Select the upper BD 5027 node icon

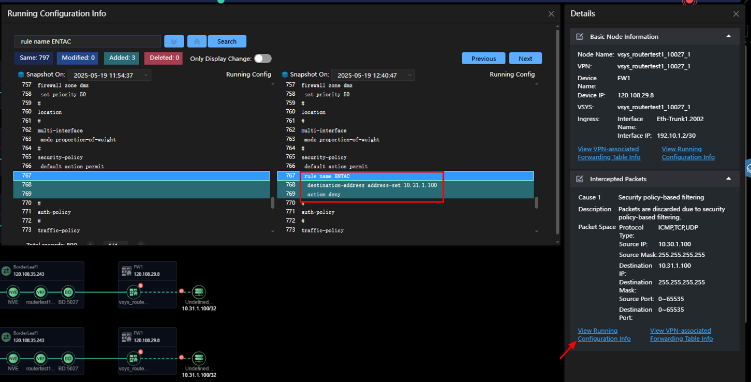[68, 292]
